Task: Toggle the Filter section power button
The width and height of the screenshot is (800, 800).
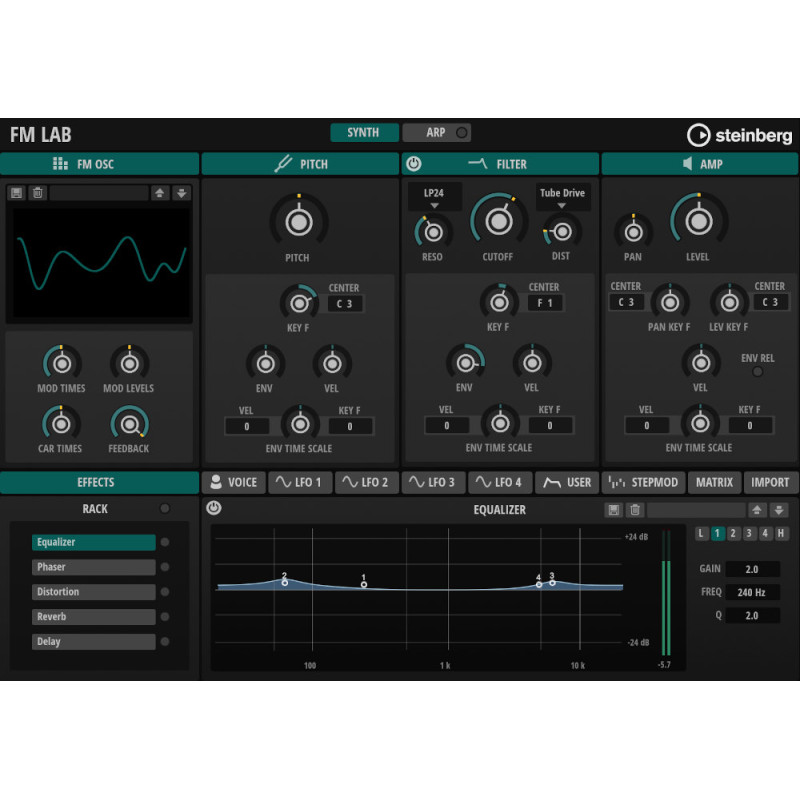Action: click(414, 164)
